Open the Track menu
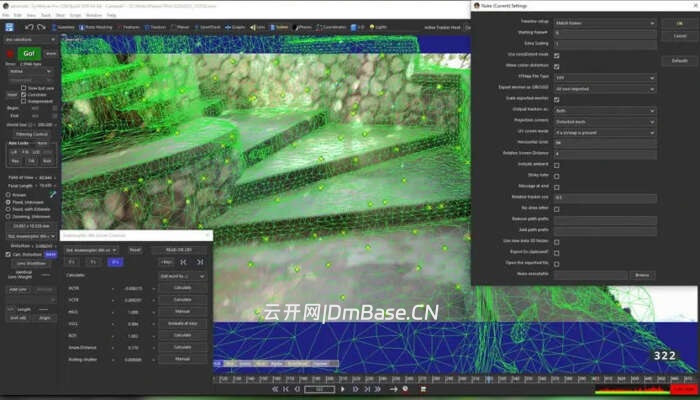Viewport: 700px width, 400px height. pos(46,15)
